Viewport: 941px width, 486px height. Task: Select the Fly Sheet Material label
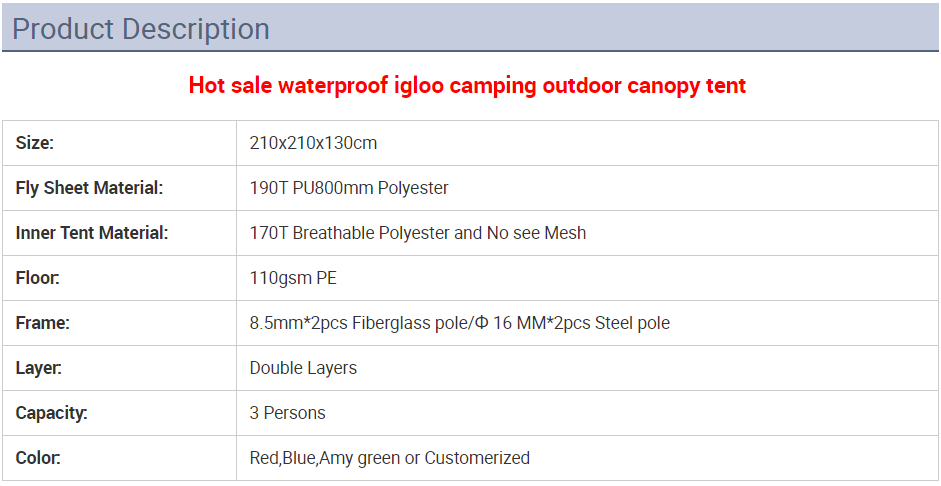[89, 188]
